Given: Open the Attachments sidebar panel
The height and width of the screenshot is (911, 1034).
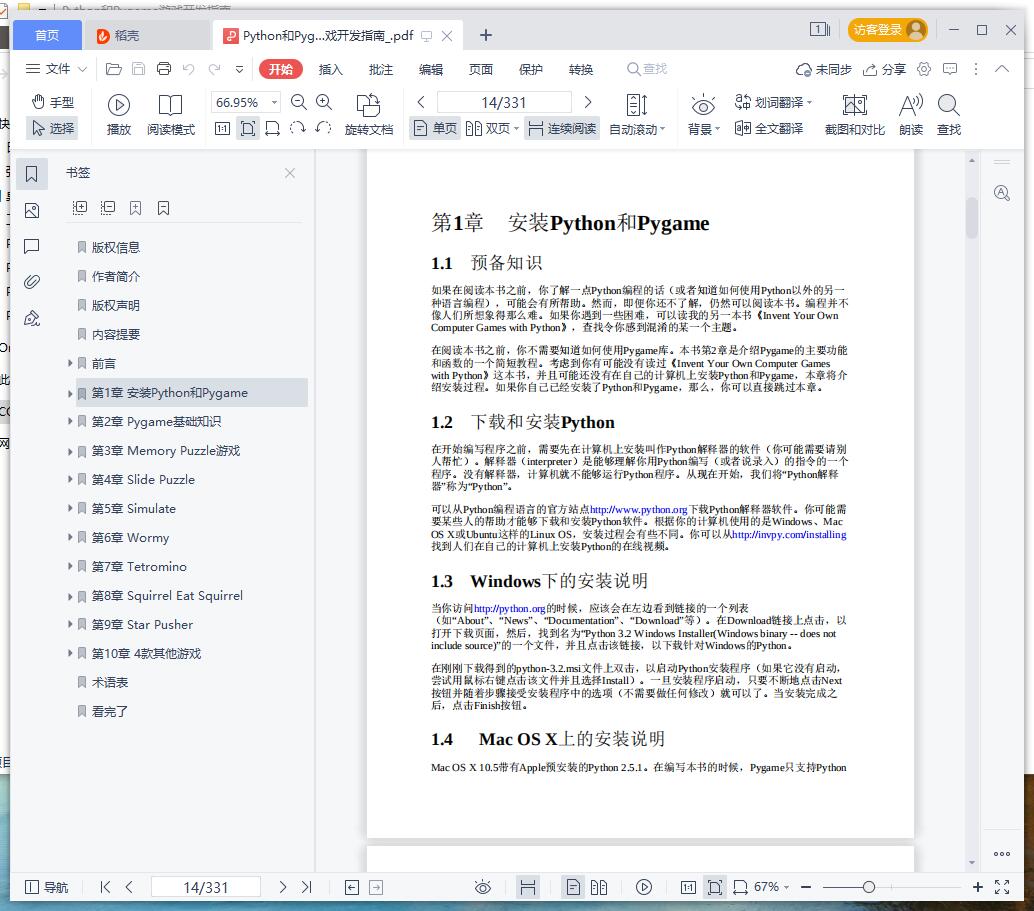Looking at the screenshot, I should tap(32, 282).
